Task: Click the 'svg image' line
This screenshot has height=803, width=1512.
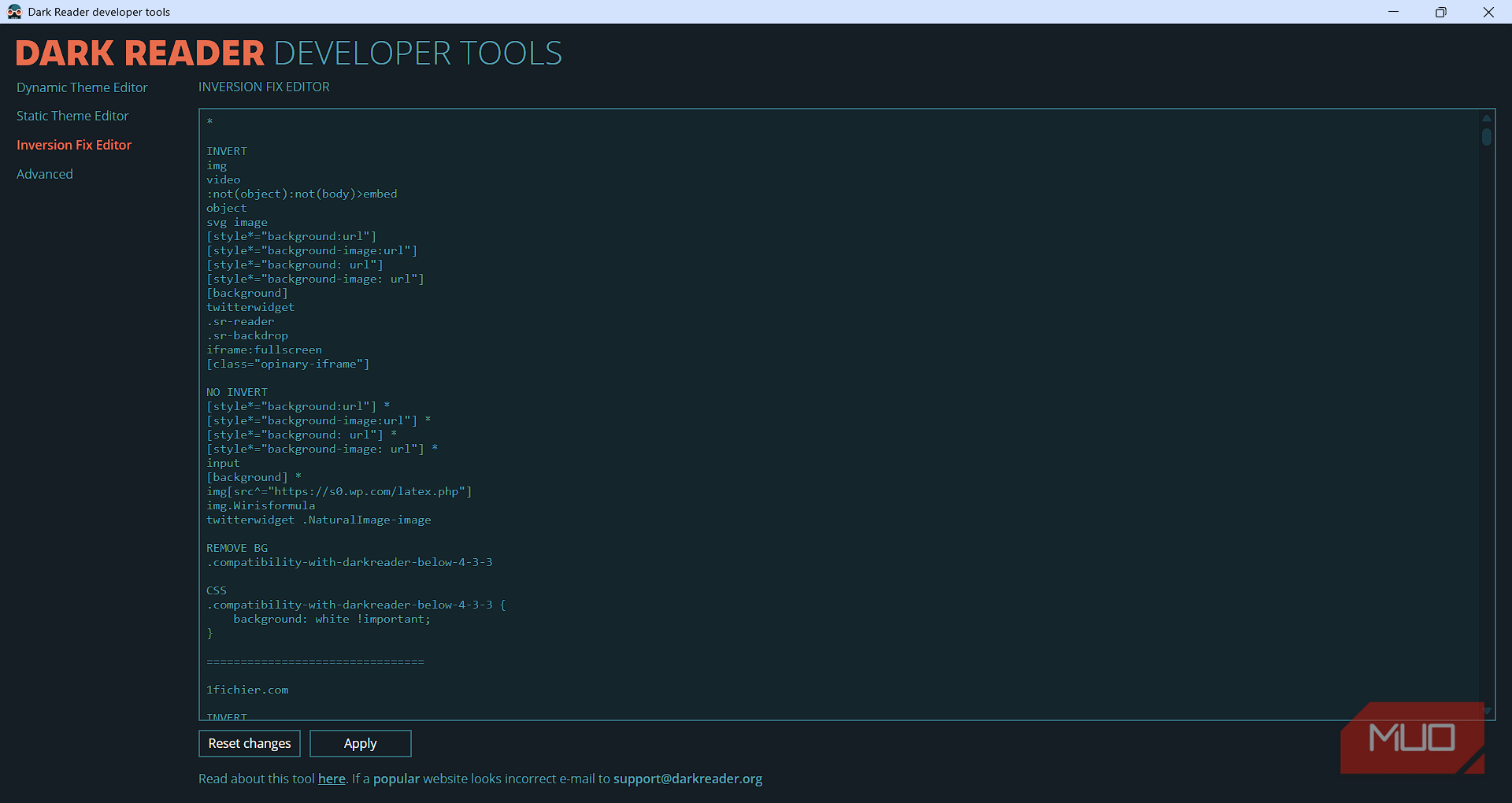Action: 237,222
